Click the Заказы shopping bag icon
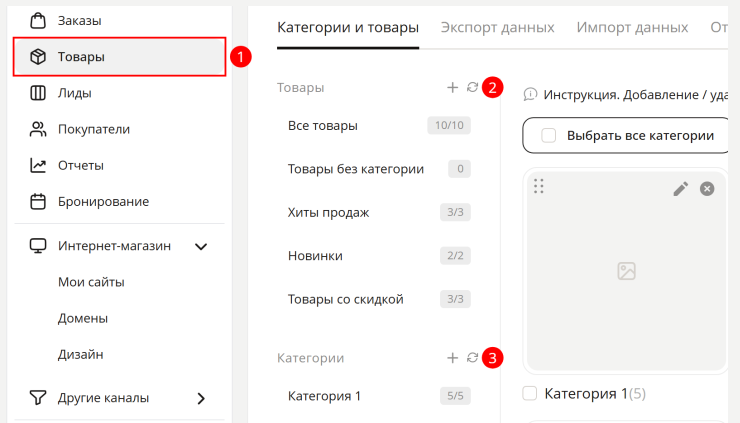 [x=38, y=21]
